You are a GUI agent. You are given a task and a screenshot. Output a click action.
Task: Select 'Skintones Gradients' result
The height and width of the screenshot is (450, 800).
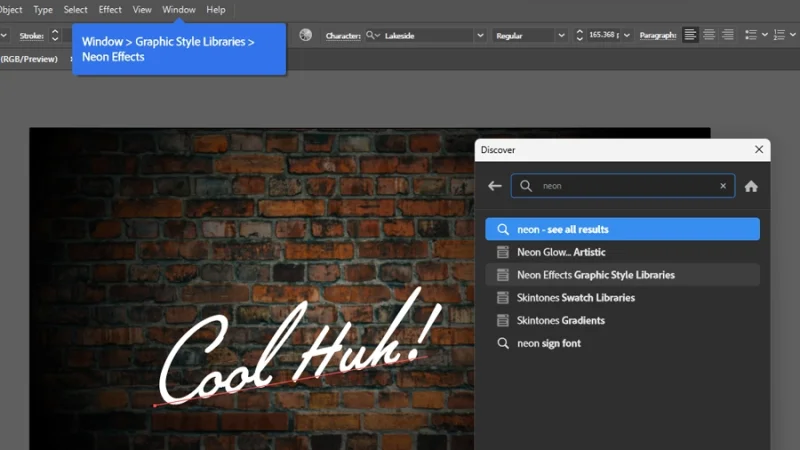(x=622, y=320)
